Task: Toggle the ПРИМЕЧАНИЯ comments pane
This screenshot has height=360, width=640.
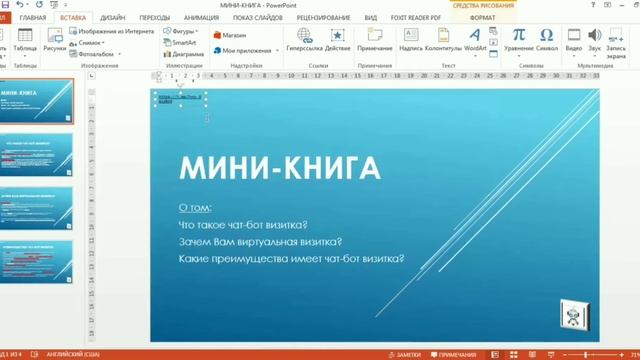Action: [x=453, y=355]
